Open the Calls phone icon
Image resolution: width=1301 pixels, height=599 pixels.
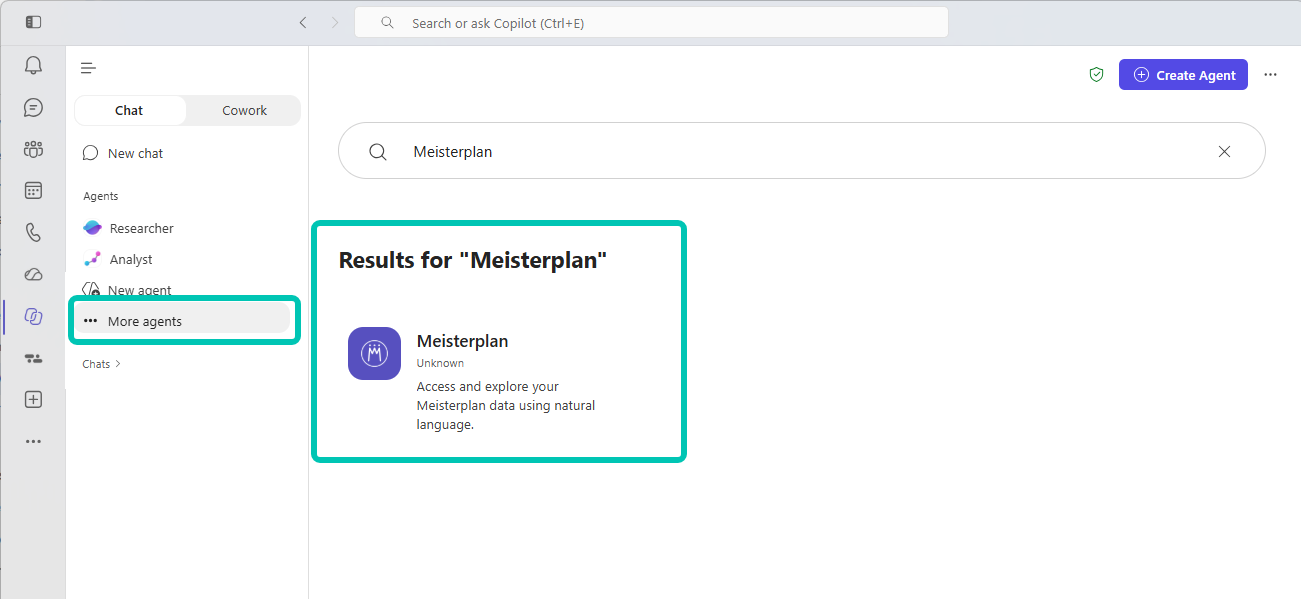click(x=33, y=233)
